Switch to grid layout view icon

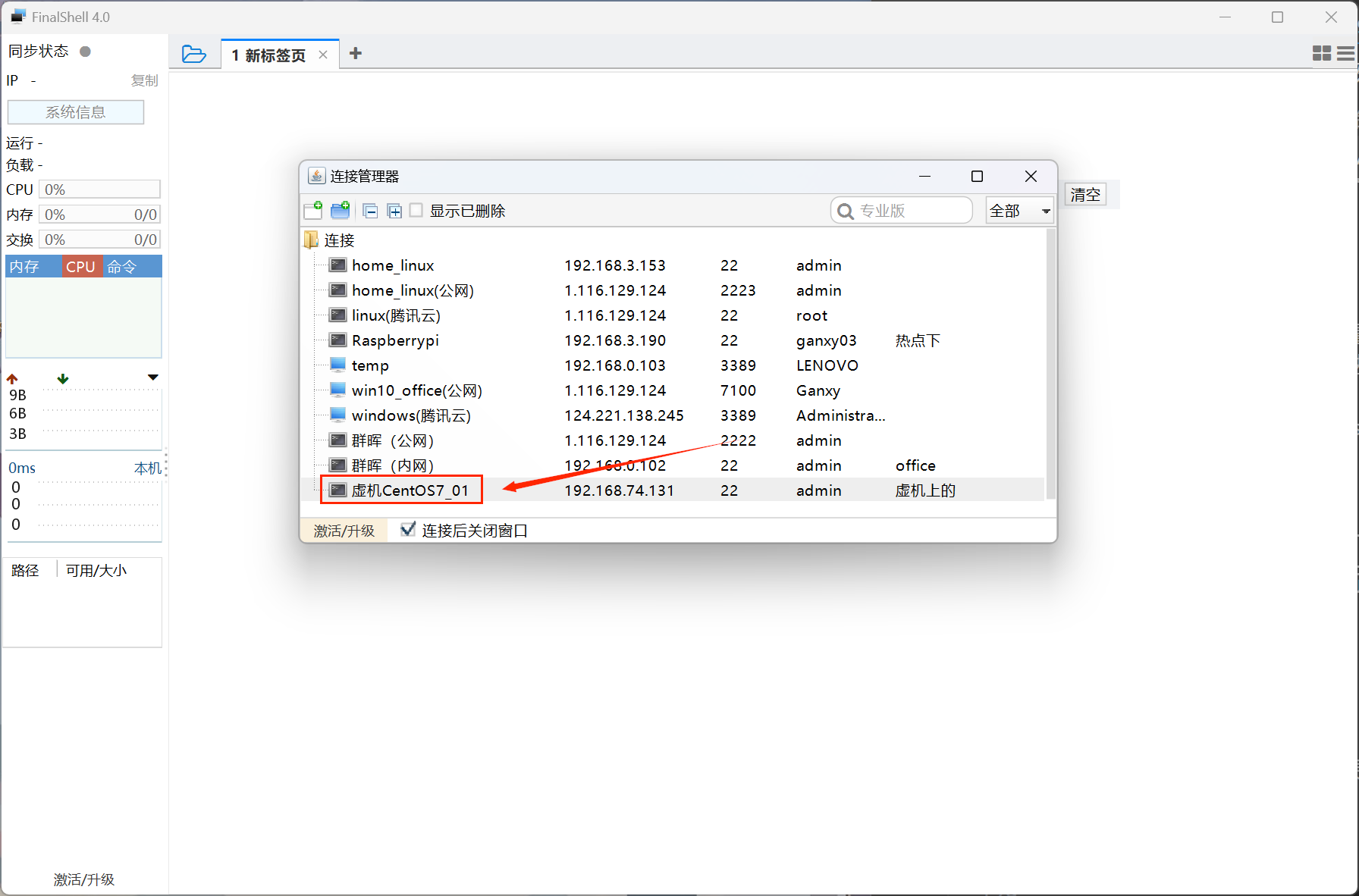[x=1321, y=53]
